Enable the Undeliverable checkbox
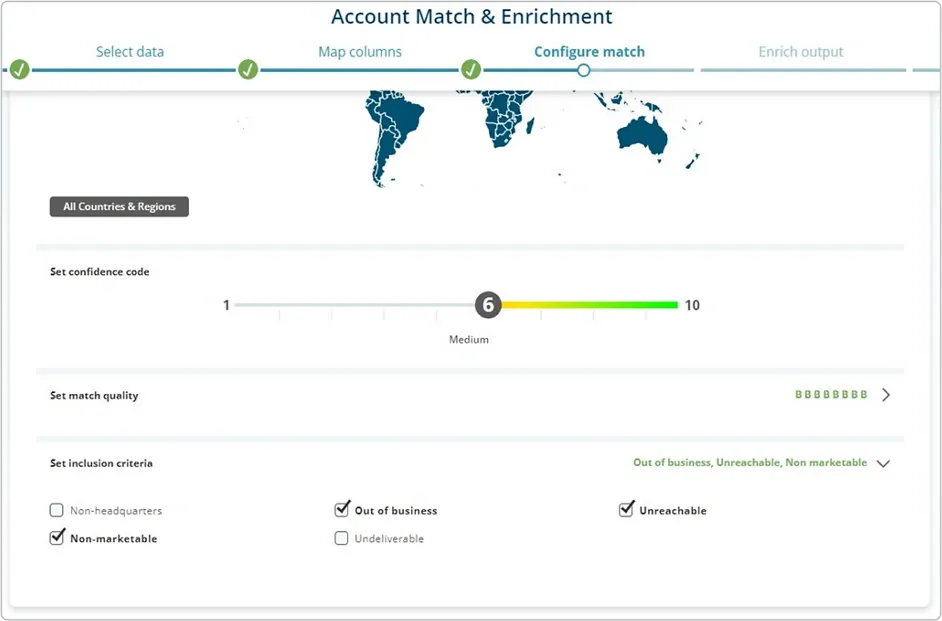942x621 pixels. [x=341, y=538]
